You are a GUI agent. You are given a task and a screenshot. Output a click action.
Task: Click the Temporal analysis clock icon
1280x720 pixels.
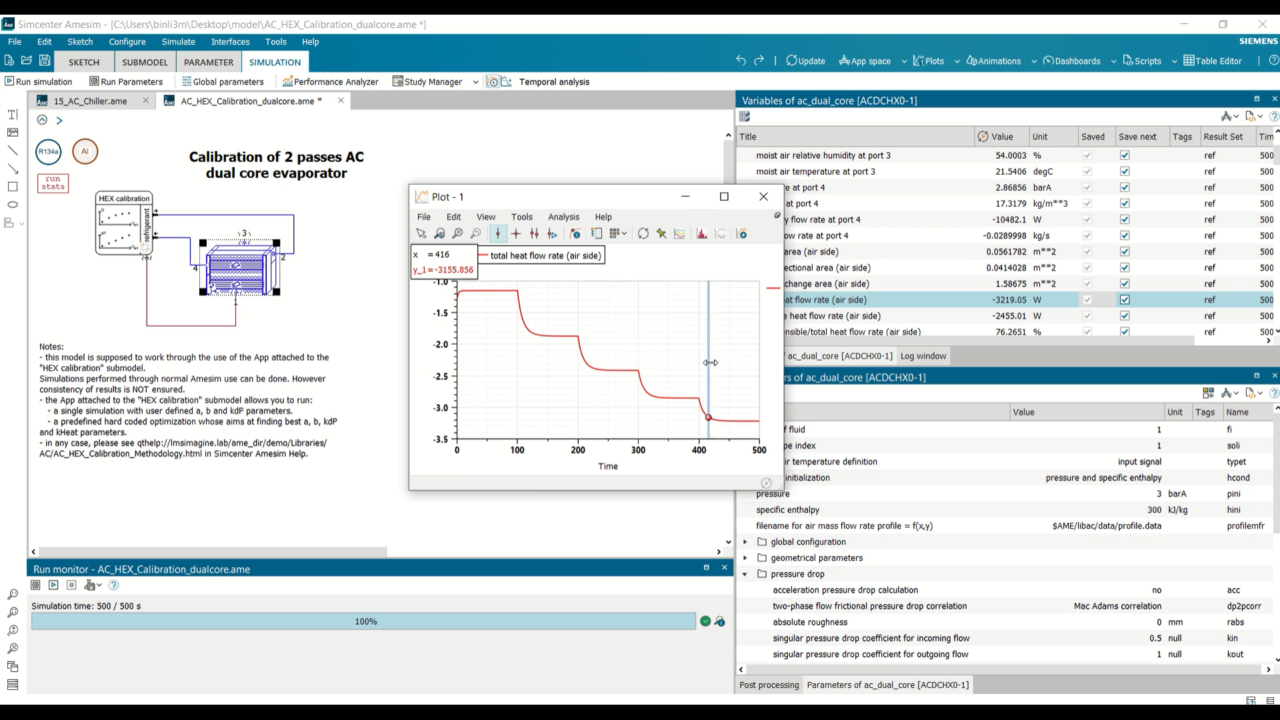pos(493,82)
